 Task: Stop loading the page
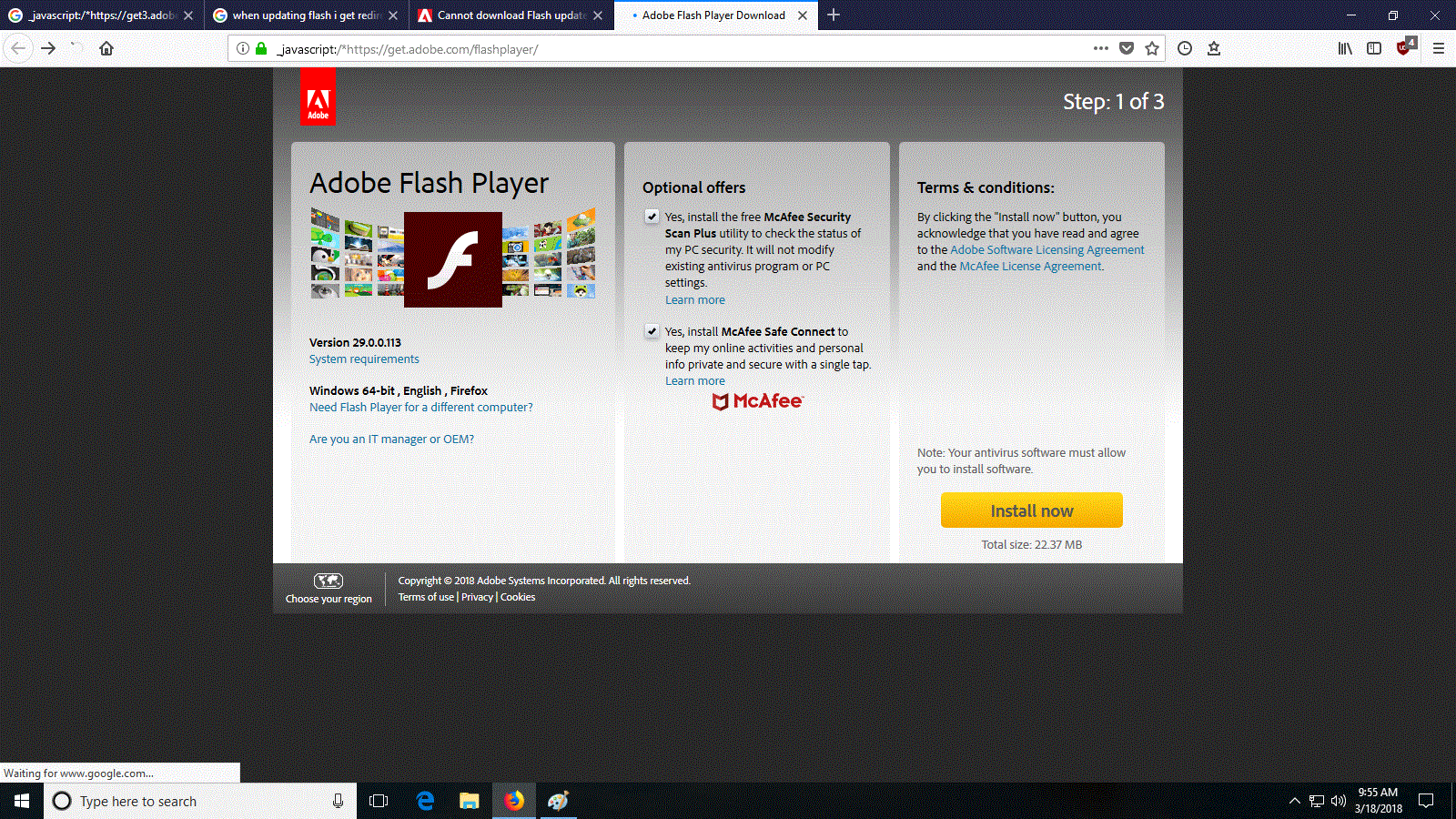[77, 48]
